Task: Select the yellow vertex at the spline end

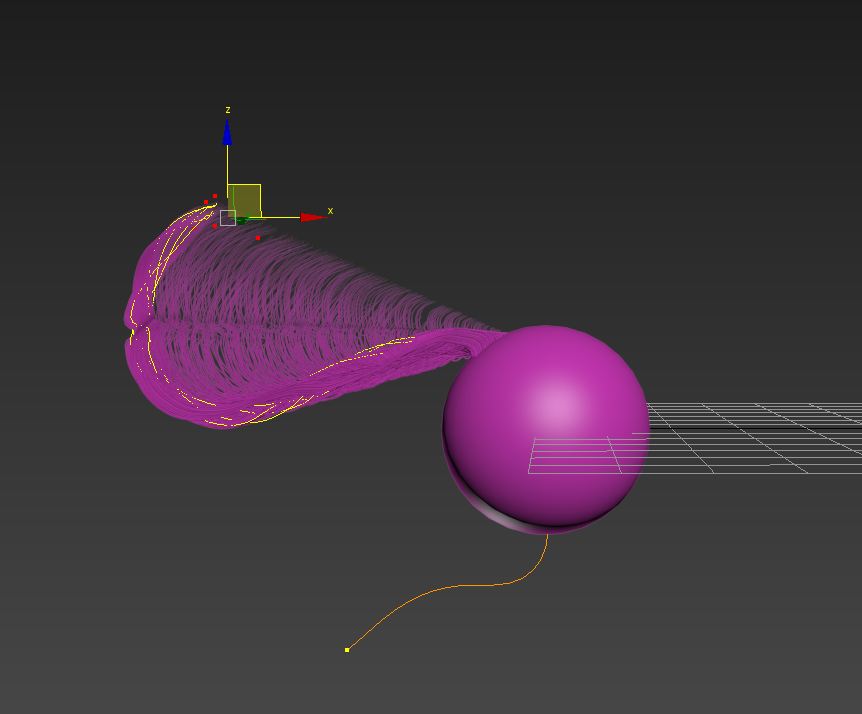Action: (x=347, y=650)
